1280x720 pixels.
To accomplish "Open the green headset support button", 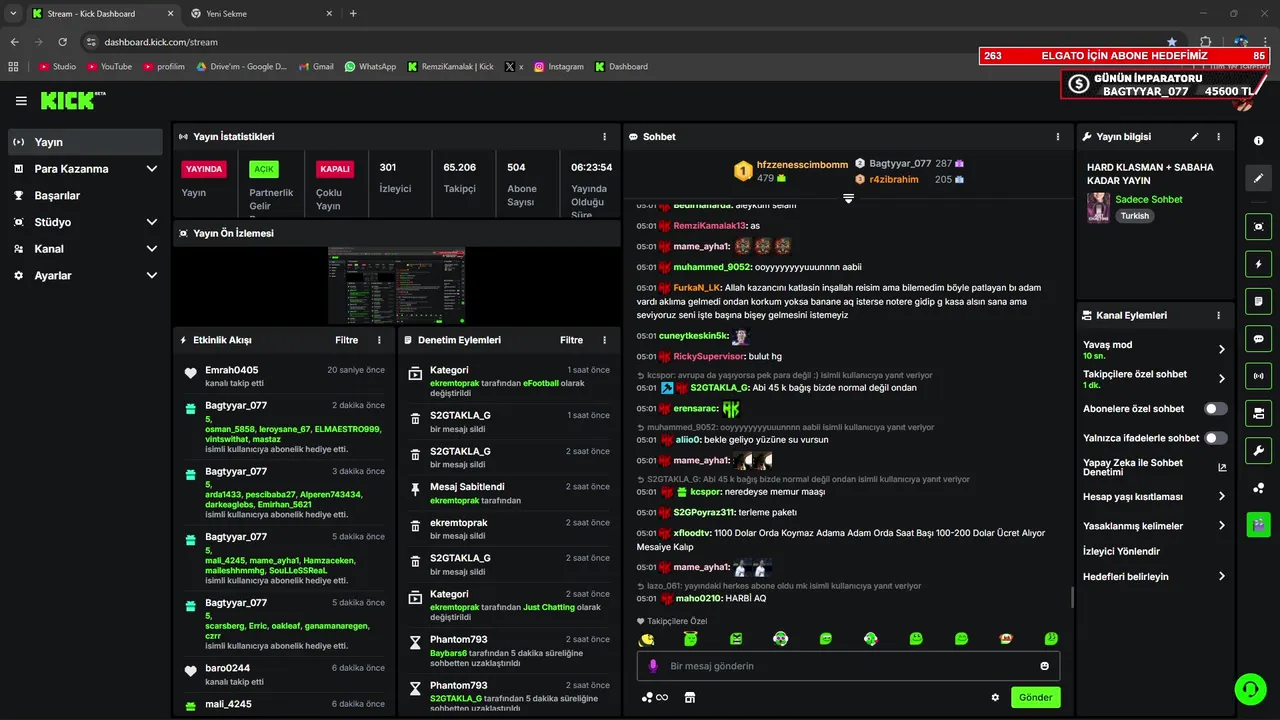I will click(x=1249, y=688).
